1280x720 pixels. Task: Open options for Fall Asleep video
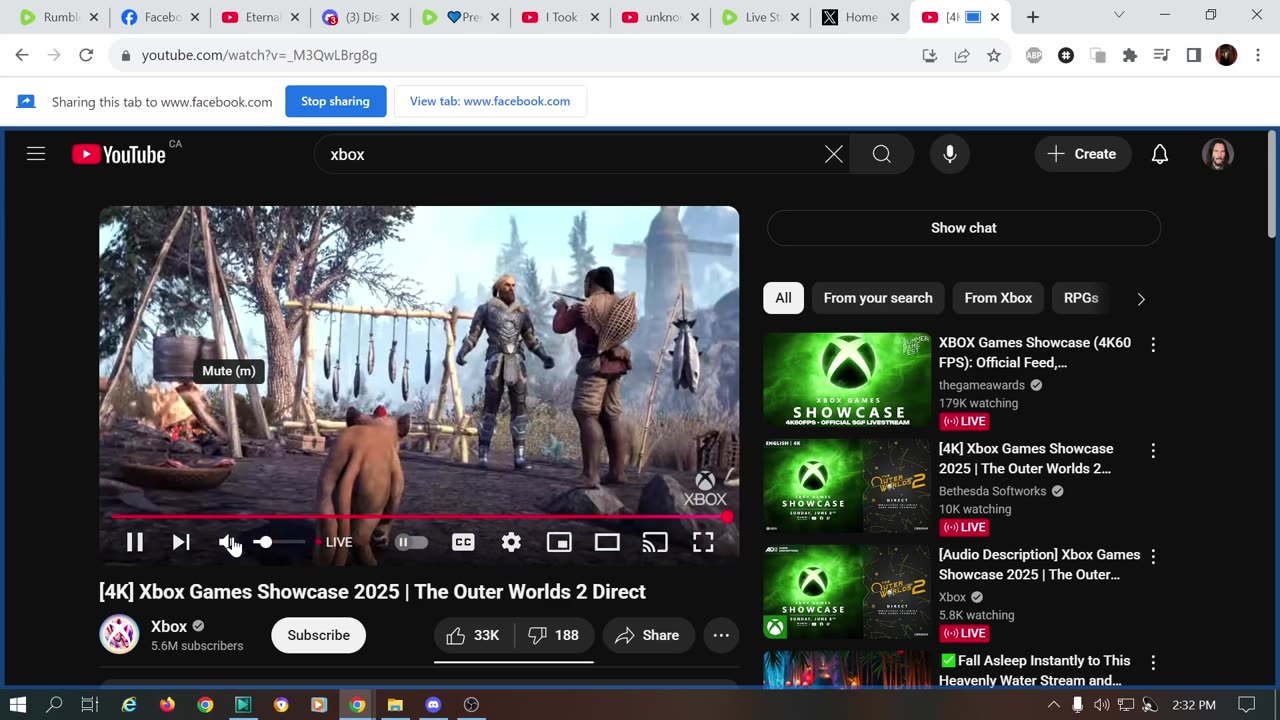1153,662
